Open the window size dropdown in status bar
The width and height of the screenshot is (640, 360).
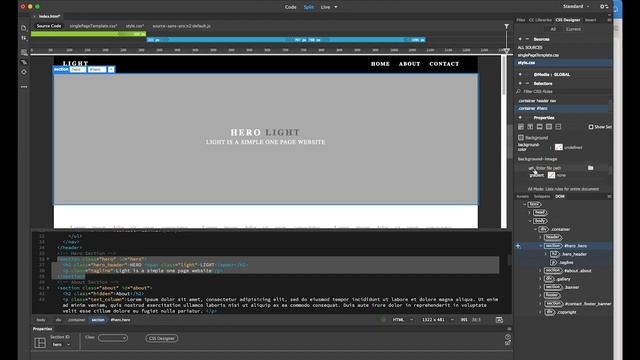pos(438,320)
